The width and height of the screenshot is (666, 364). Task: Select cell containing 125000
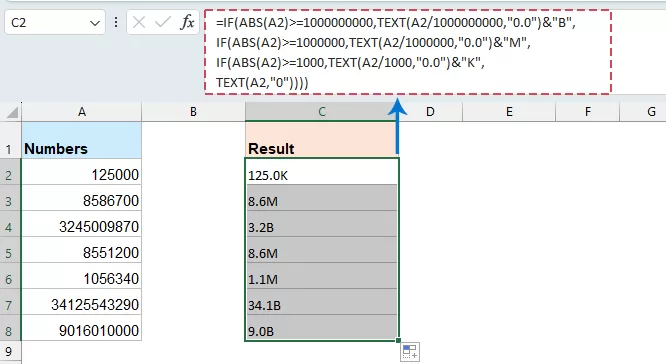[x=82, y=172]
